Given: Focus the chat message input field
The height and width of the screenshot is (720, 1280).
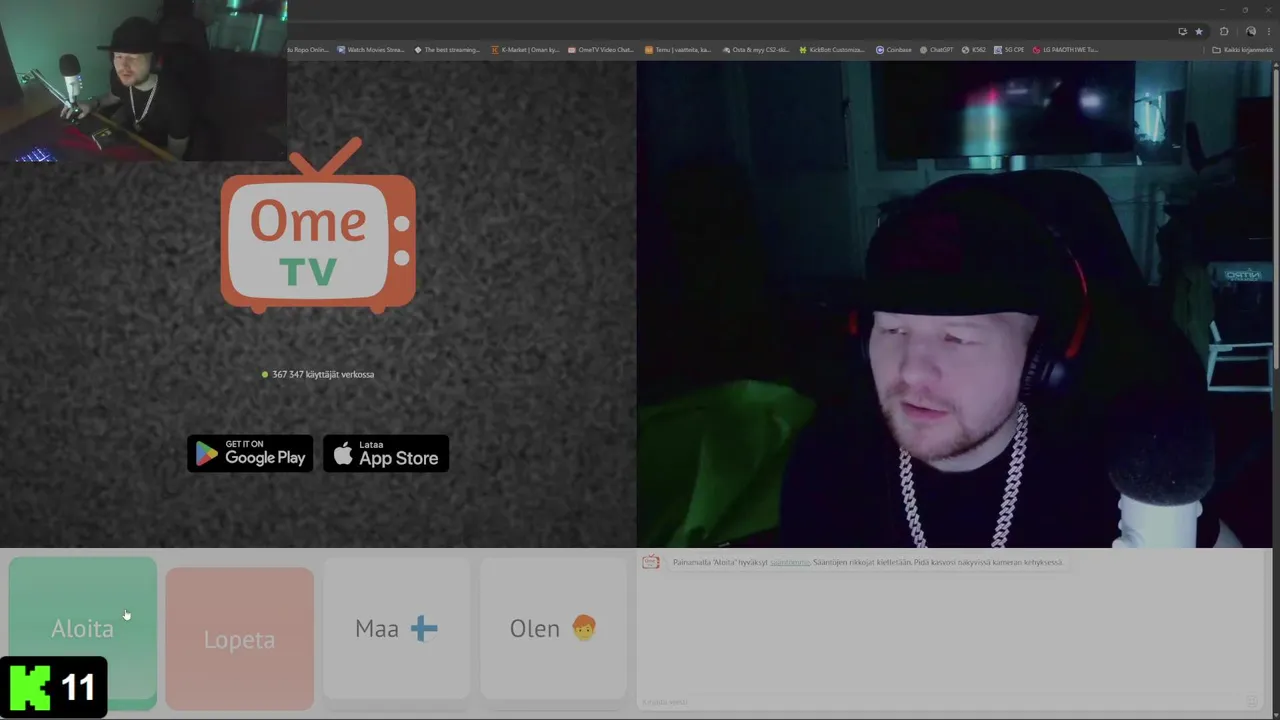Looking at the screenshot, I should point(940,702).
